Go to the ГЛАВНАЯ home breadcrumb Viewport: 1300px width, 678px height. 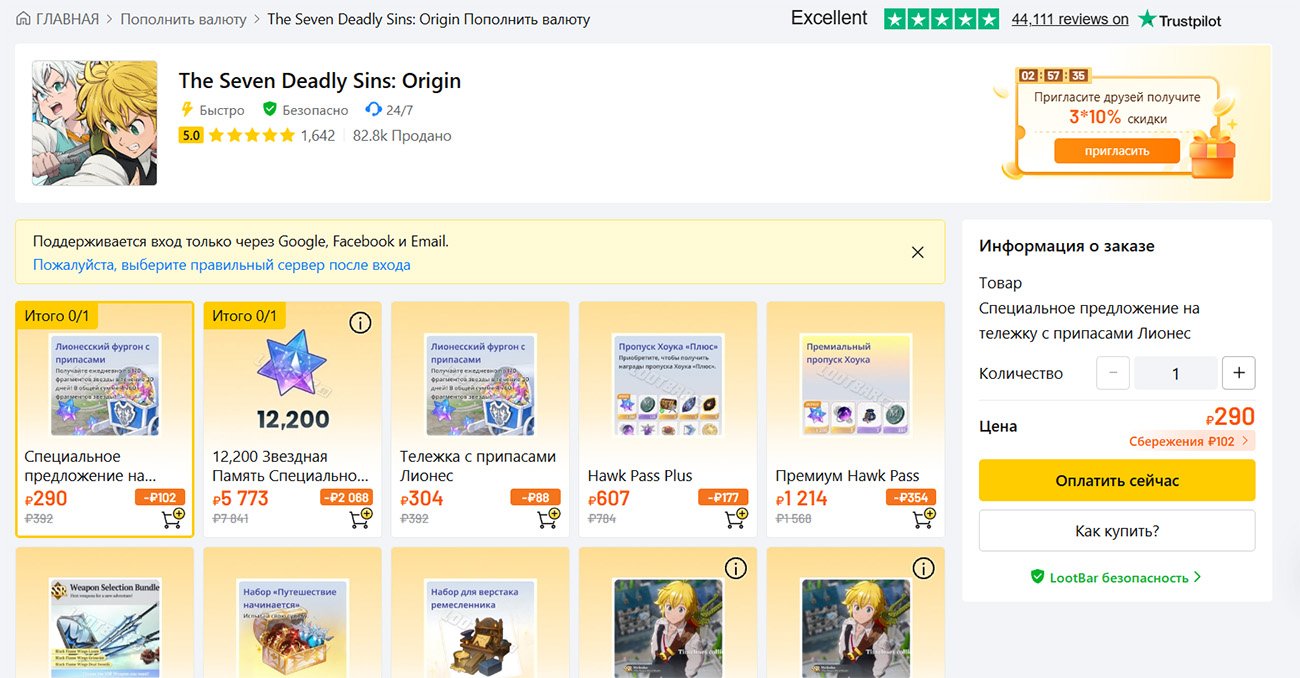click(x=58, y=19)
